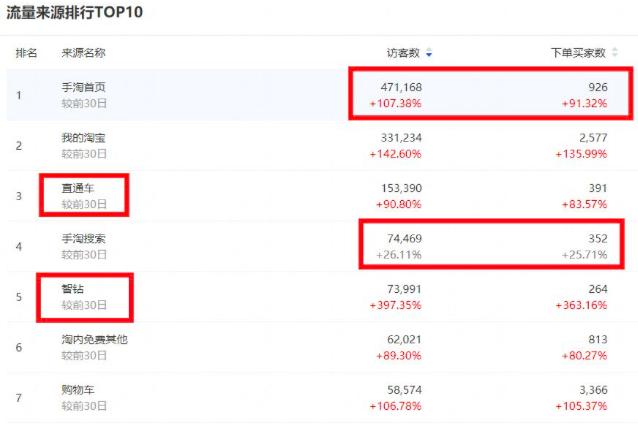Open the 我的淘宝 traffic source
This screenshot has width=638, height=430.
click(x=83, y=138)
